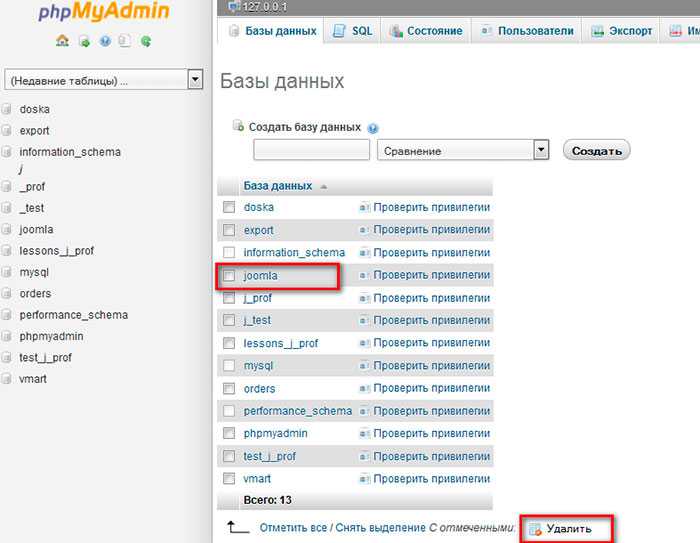Screen dimensions: 700x543
Task: Open the Пользователи tab
Action: point(527,31)
